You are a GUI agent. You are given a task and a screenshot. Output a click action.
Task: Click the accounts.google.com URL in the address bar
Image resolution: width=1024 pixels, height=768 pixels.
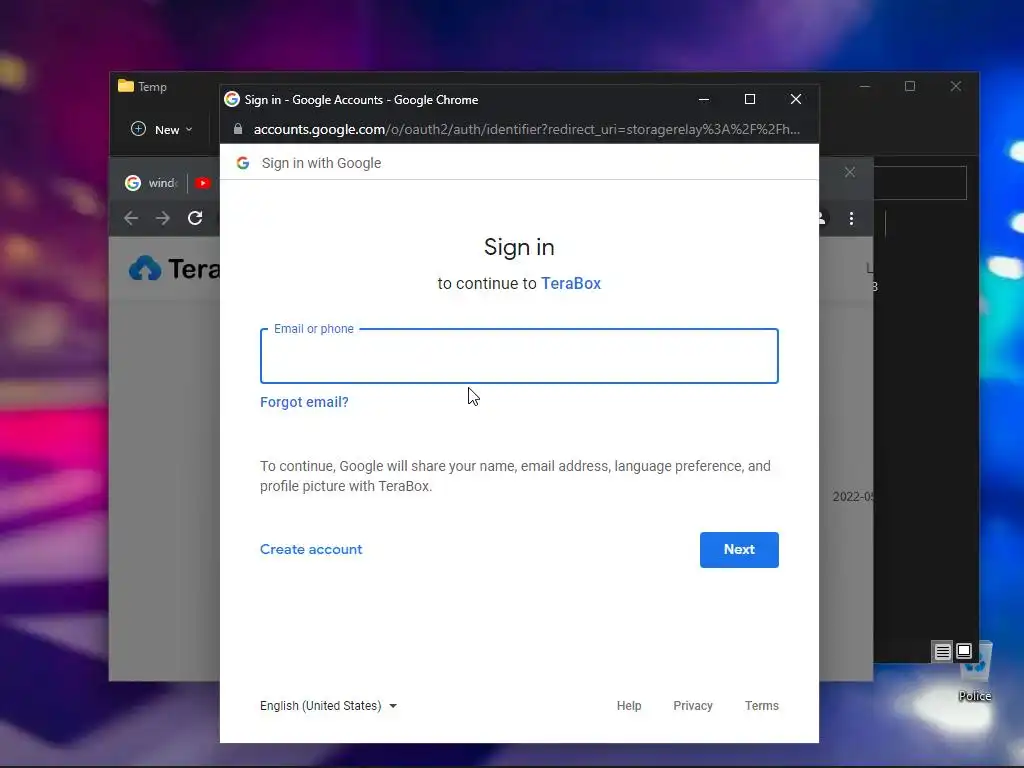526,129
